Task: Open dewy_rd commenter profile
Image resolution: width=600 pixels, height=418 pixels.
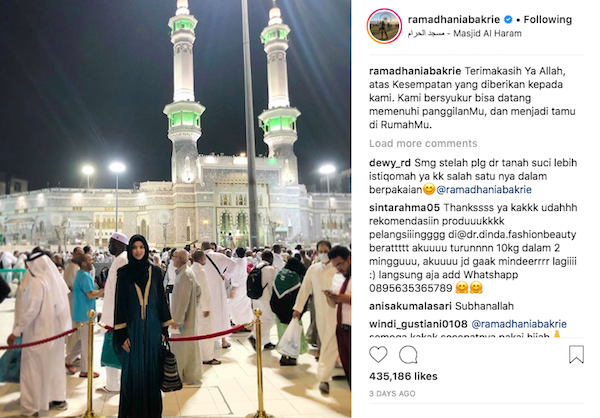Action: point(390,163)
